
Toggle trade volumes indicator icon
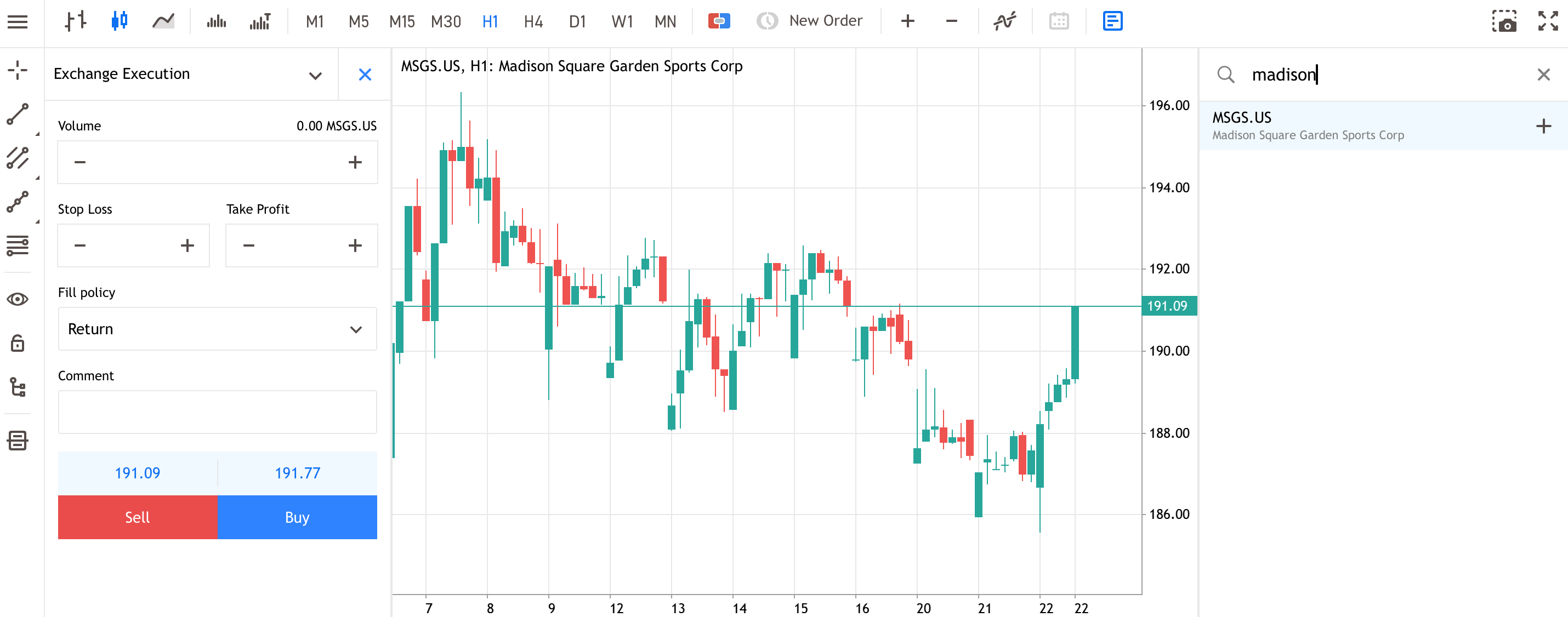pos(260,21)
